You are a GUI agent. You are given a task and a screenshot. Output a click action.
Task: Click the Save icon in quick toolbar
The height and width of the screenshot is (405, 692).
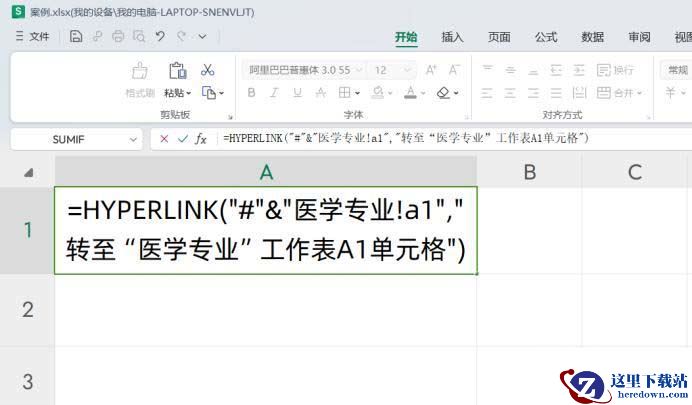pyautogui.click(x=76, y=37)
